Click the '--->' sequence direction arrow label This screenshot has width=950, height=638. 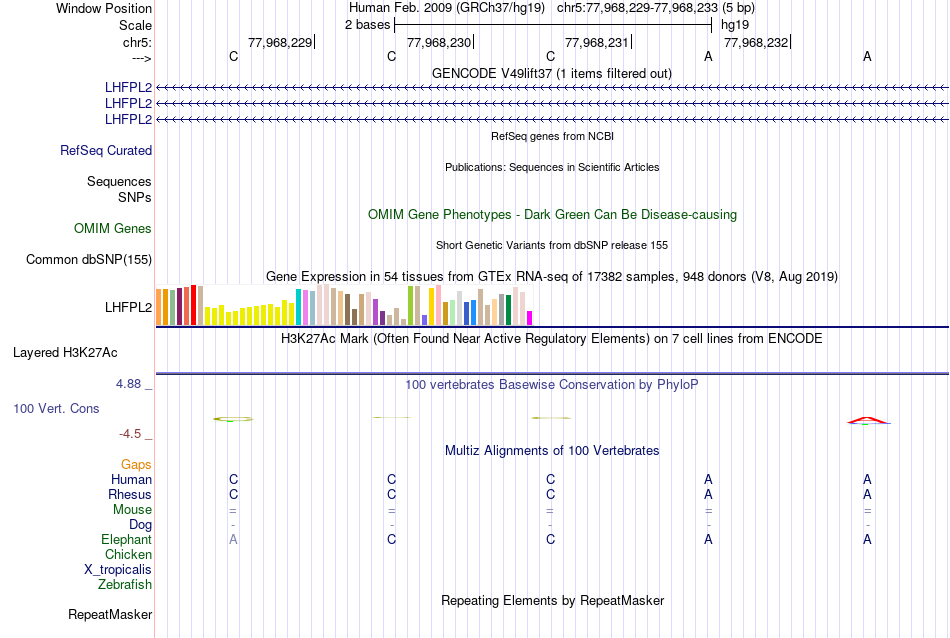142,58
